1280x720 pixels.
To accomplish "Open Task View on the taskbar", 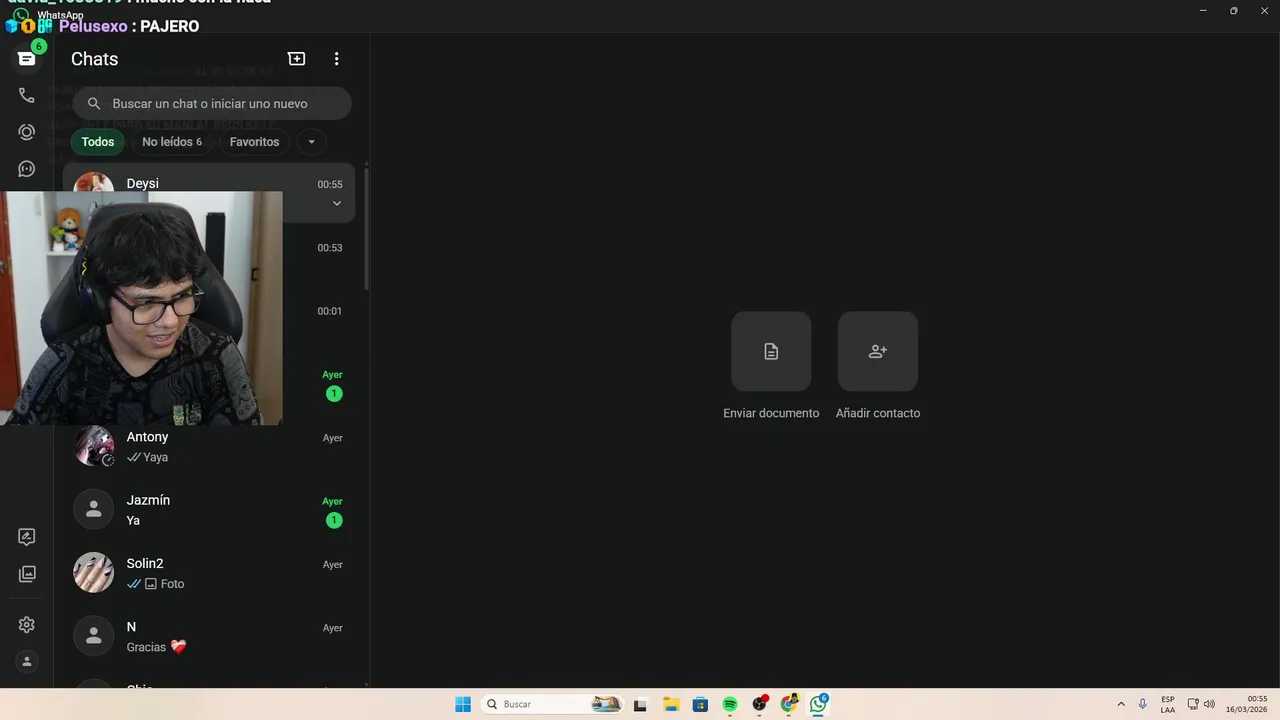I will tap(640, 704).
